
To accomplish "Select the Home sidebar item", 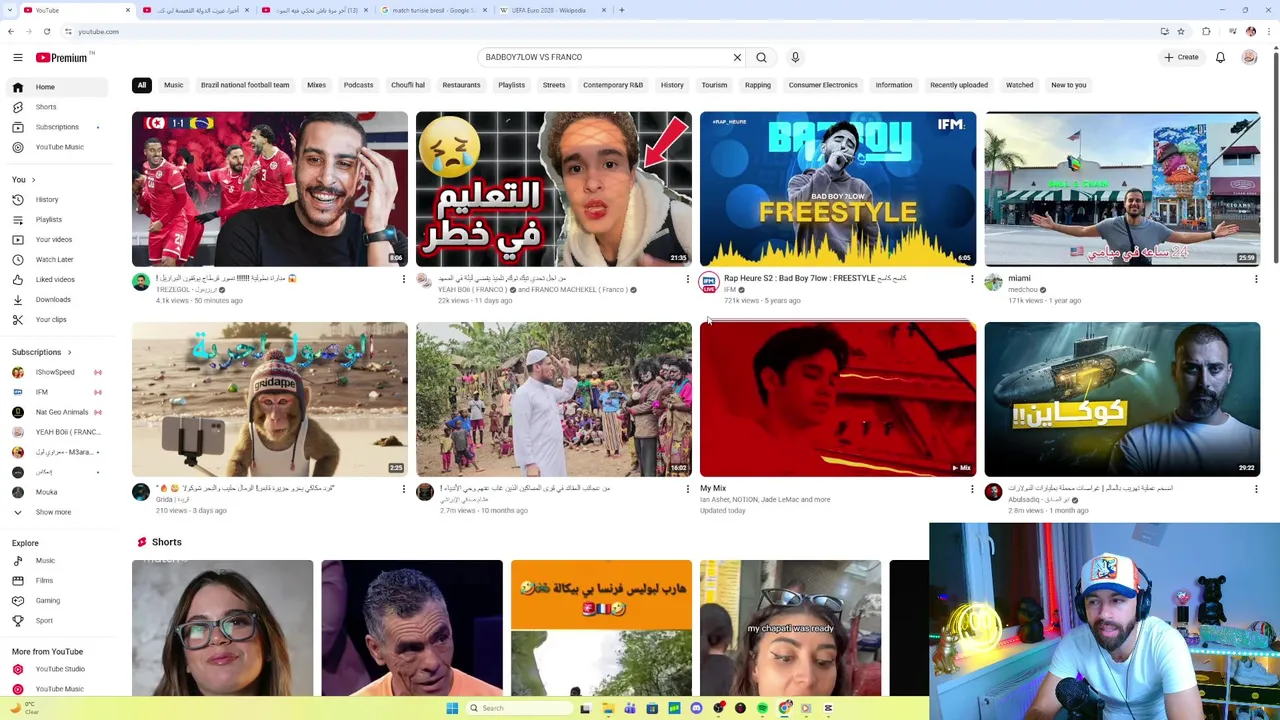I will pos(55,87).
